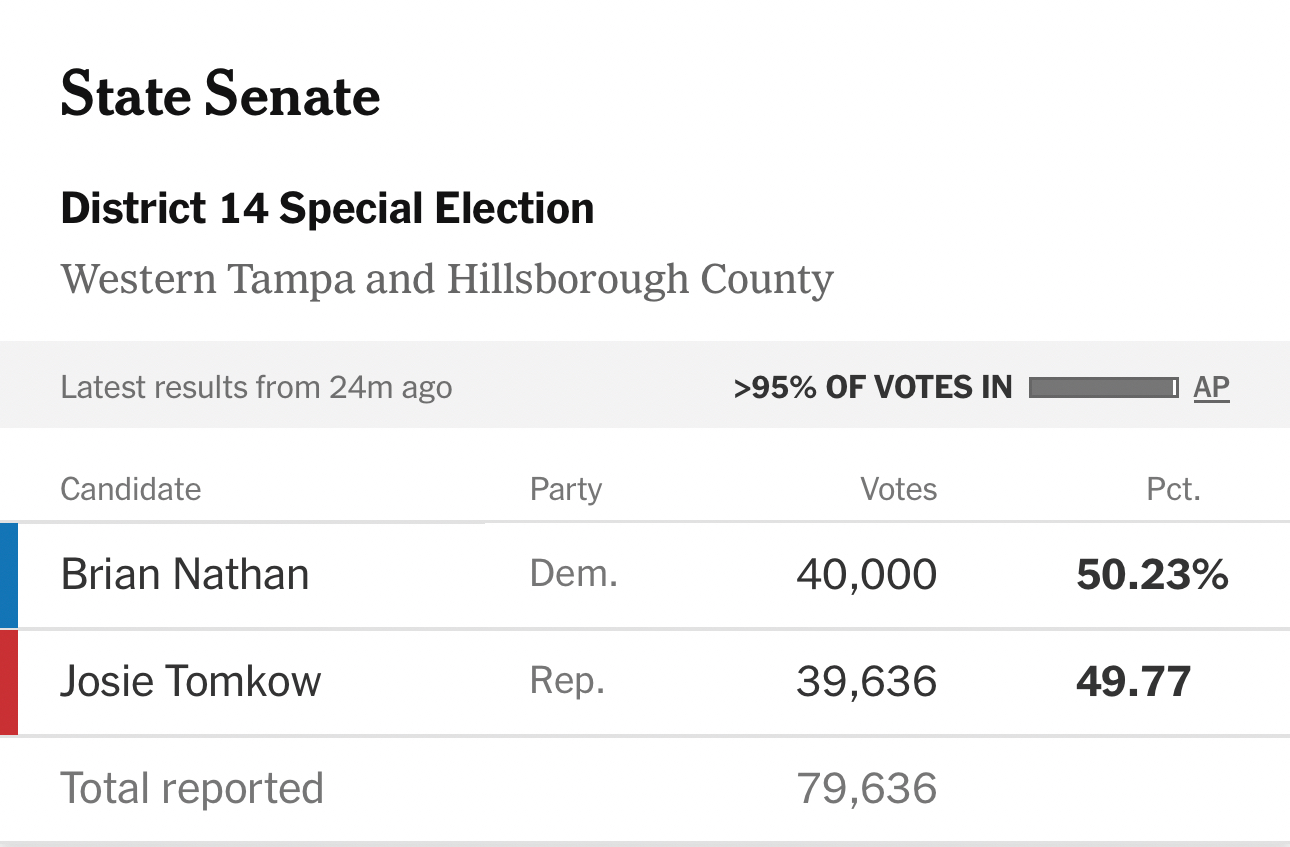Select the Josie Tomkow candidate name
This screenshot has width=1290, height=847.
point(191,682)
